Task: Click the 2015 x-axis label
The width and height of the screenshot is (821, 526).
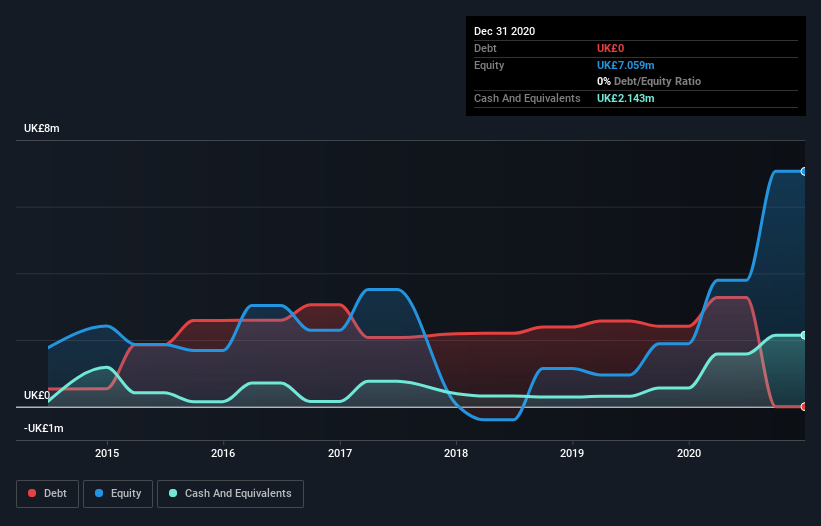Action: [107, 453]
